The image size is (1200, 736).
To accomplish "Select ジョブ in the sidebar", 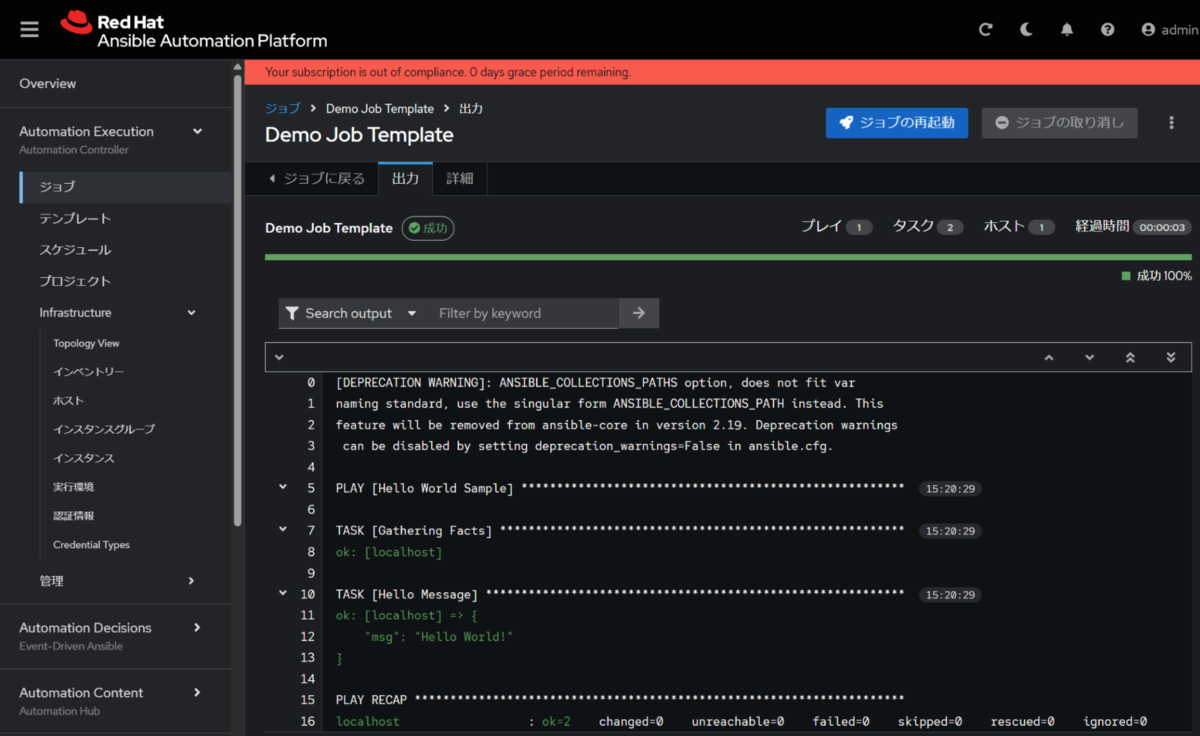I will pos(125,186).
